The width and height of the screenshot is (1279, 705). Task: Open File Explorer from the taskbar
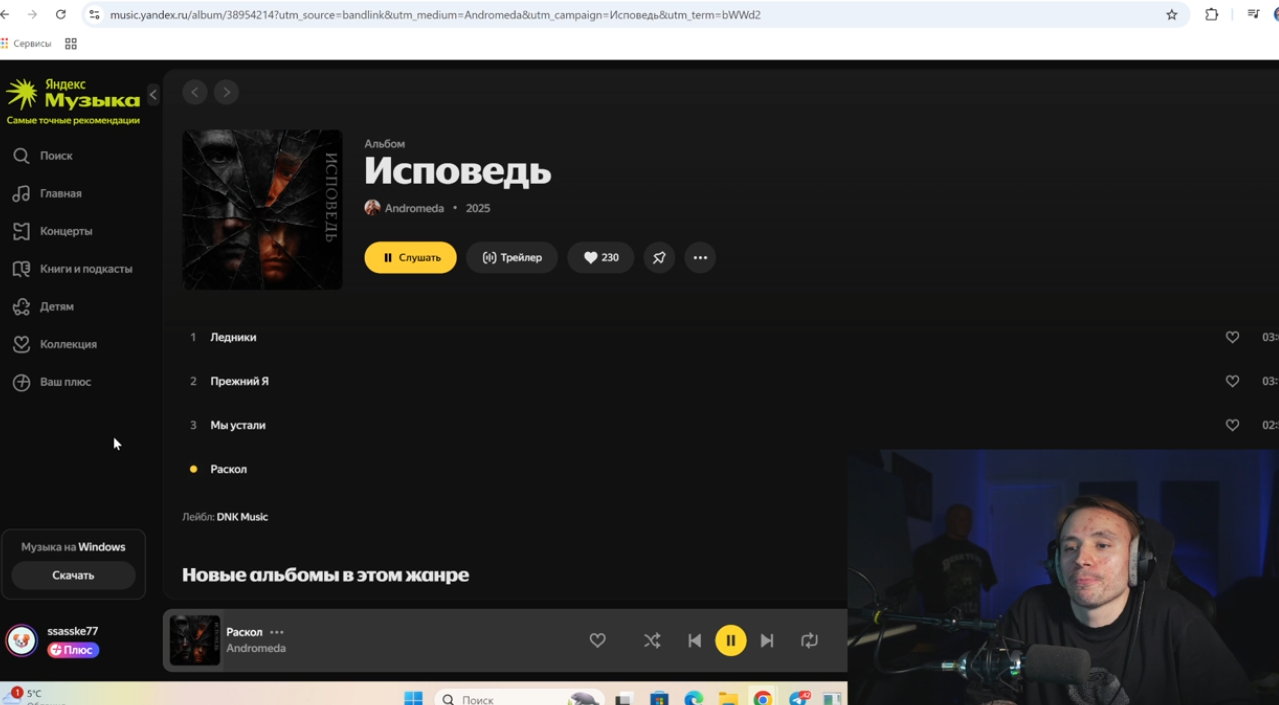[728, 698]
